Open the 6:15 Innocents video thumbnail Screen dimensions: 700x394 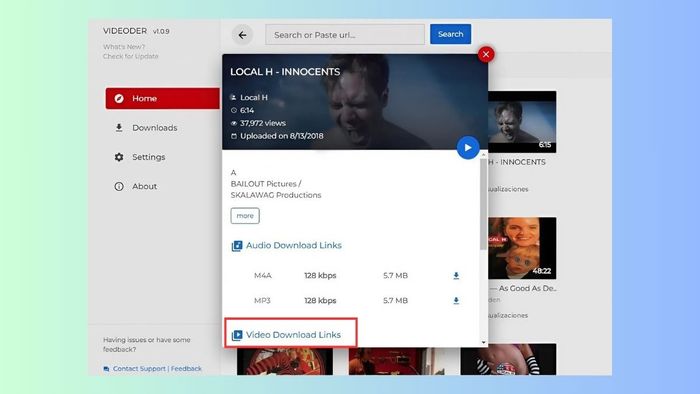522,122
